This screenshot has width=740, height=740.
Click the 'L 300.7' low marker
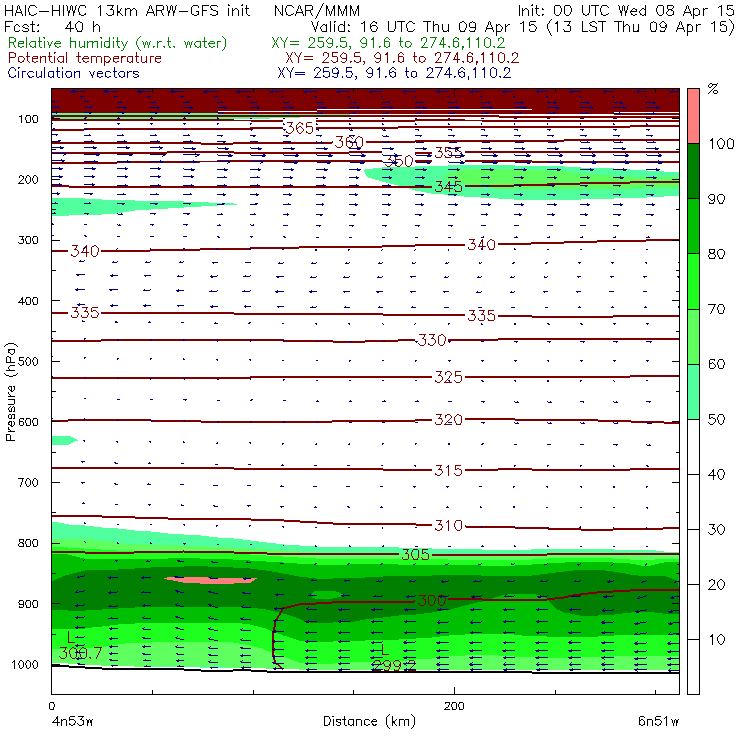80,646
